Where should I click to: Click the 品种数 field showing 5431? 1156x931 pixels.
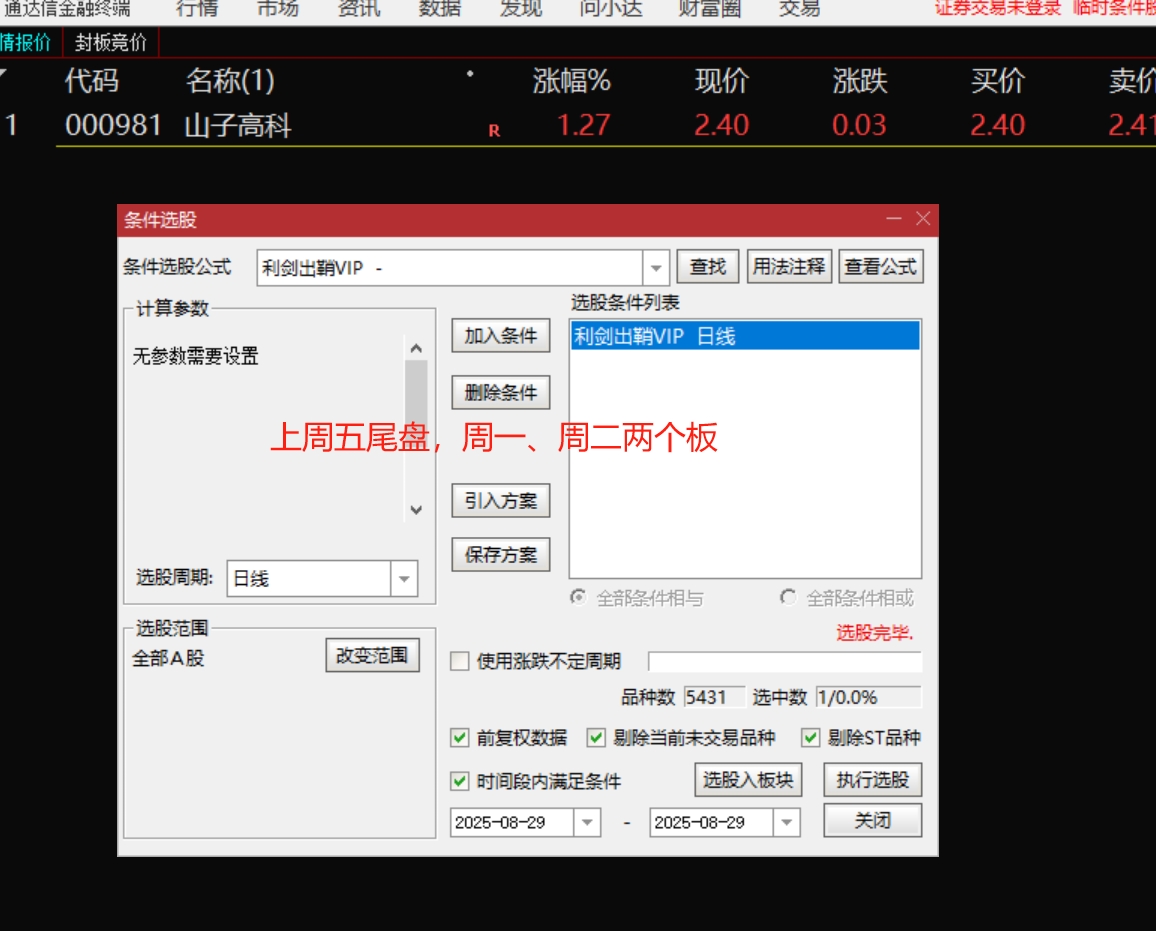point(713,697)
